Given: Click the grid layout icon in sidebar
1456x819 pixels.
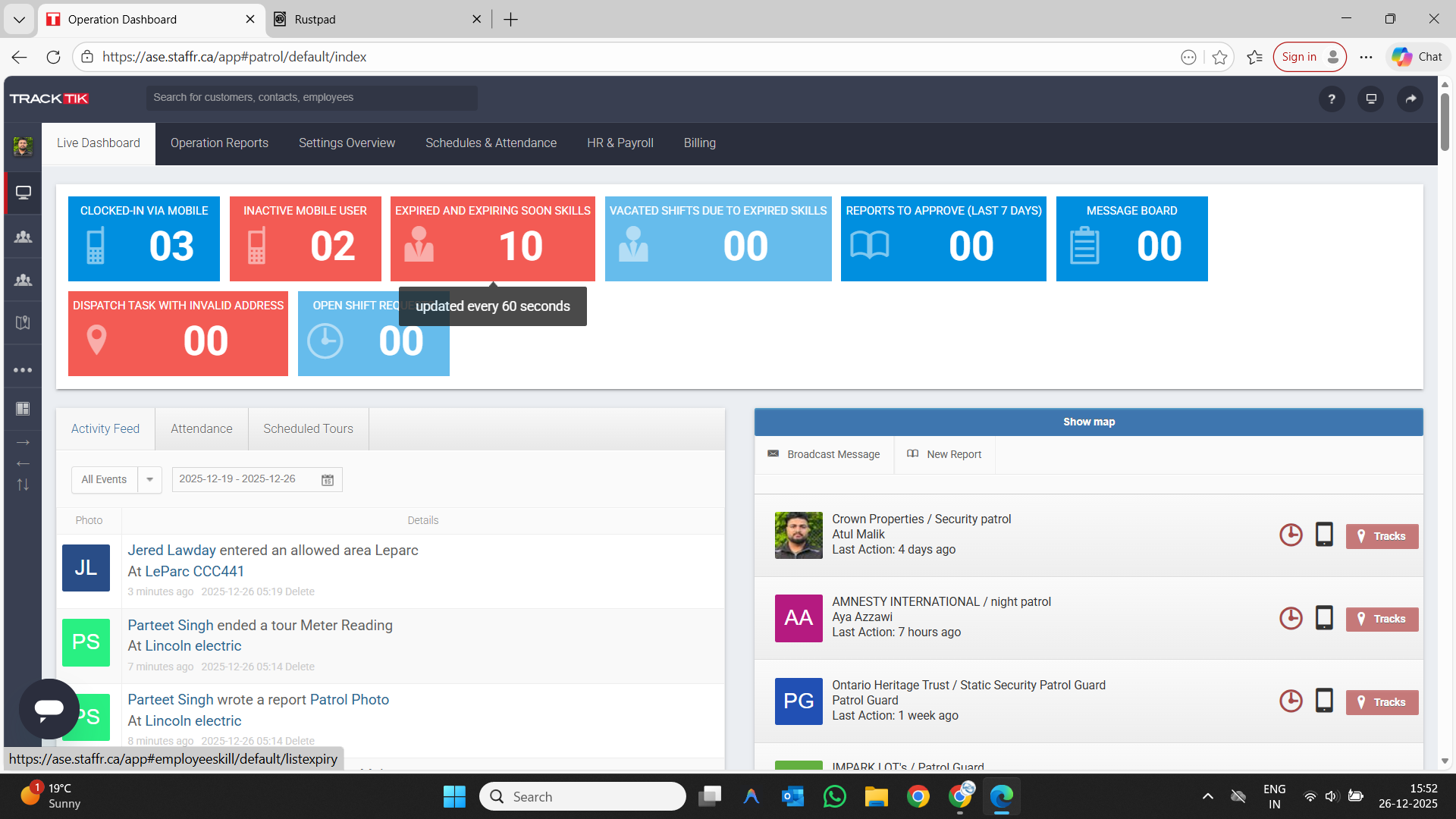Looking at the screenshot, I should pos(23,409).
